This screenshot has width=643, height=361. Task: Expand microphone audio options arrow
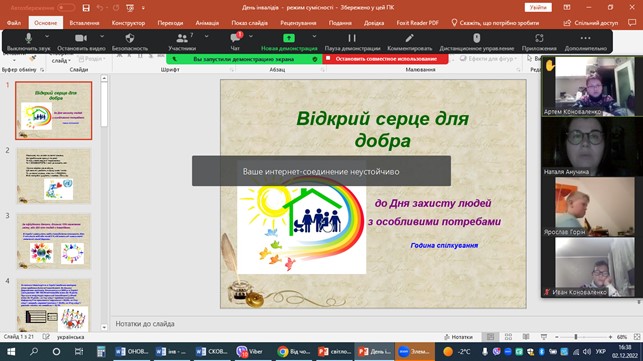[47, 37]
